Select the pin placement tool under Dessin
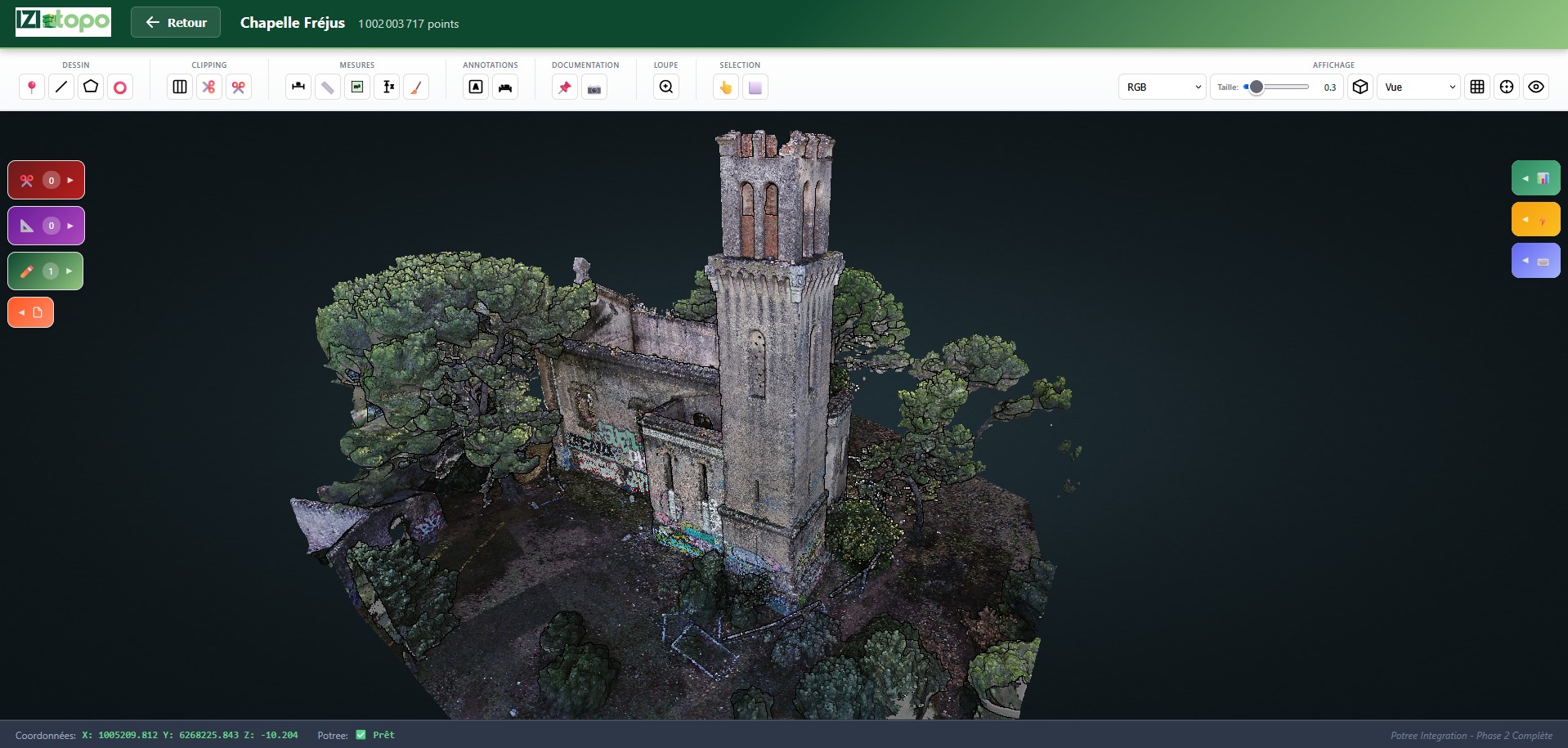This screenshot has height=748, width=1568. point(31,87)
